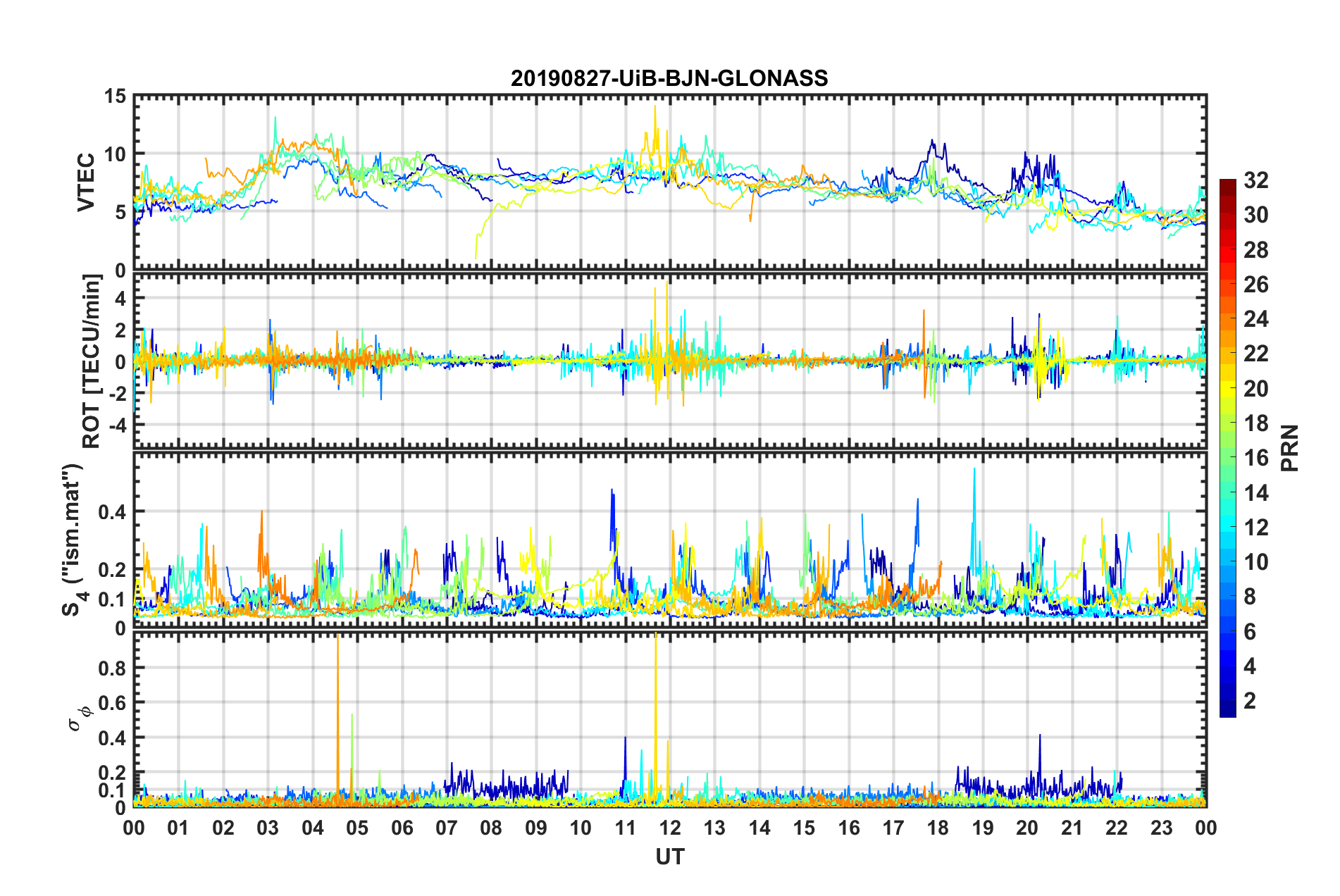Click colorbar tick label 10
This screenshot has width=1340, height=896.
[1255, 562]
